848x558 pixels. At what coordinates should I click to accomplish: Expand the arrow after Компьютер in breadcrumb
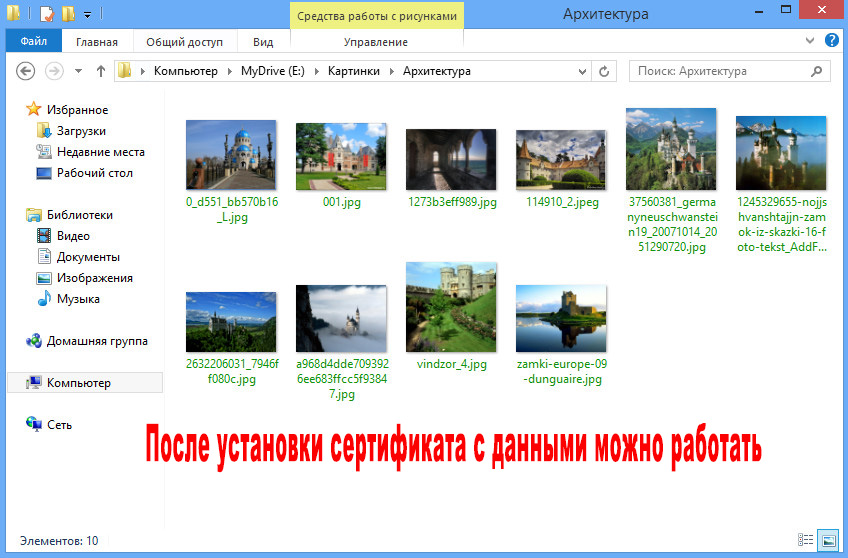(x=229, y=71)
